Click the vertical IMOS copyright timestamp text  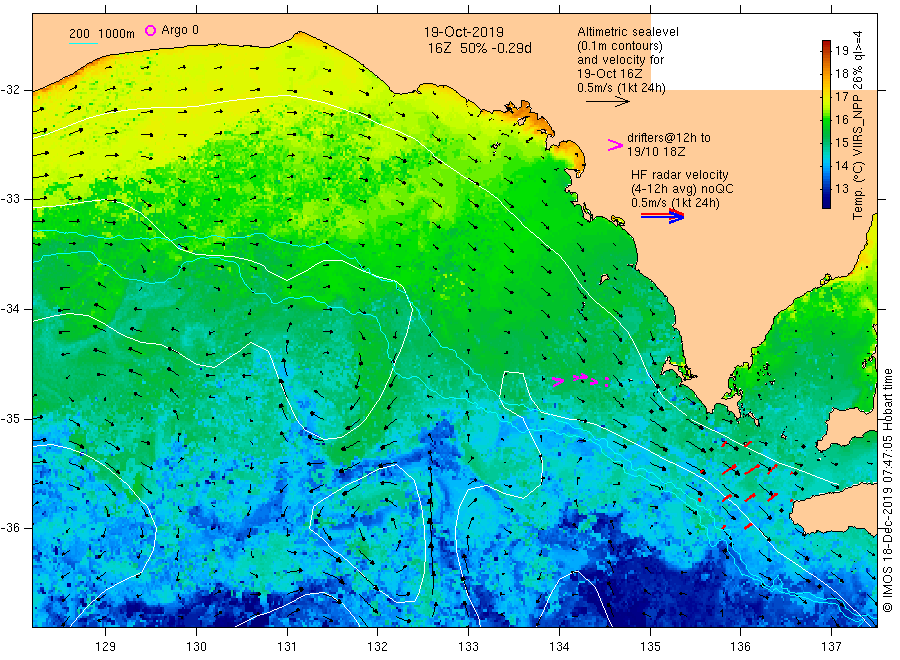pyautogui.click(x=887, y=490)
